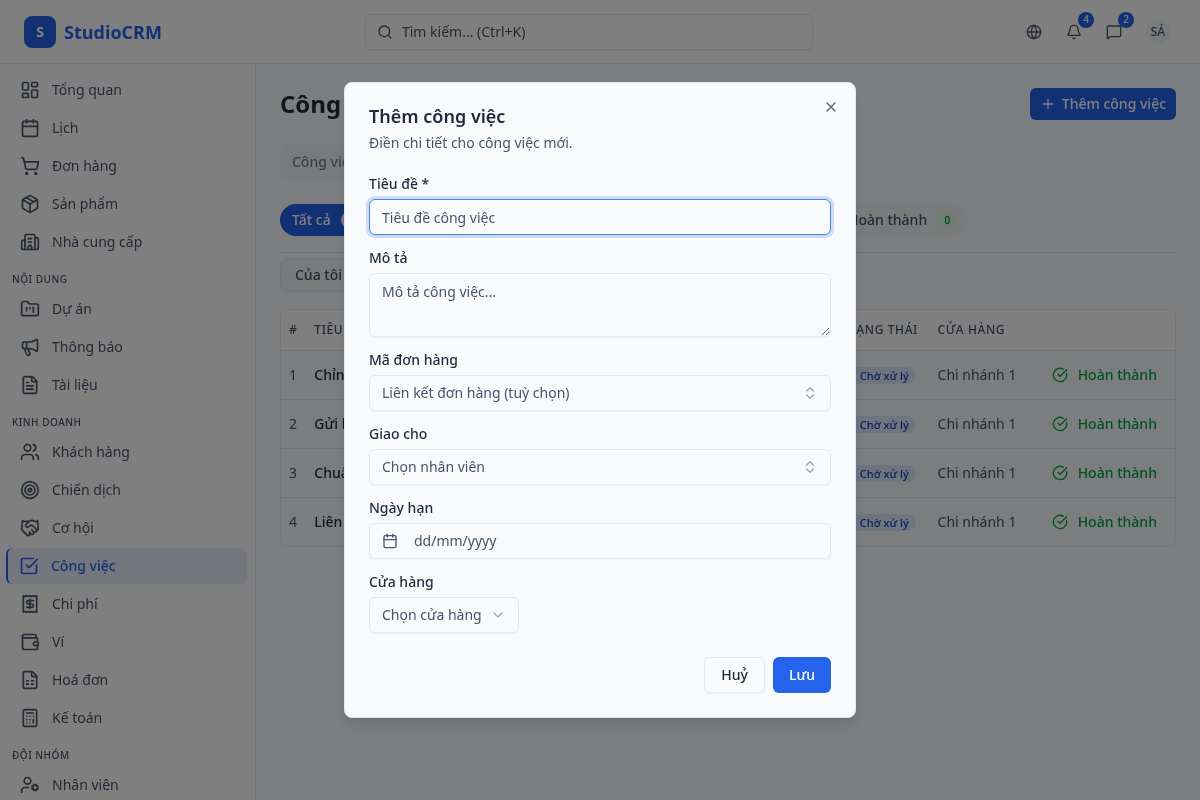The width and height of the screenshot is (1200, 800).
Task: Open the notifications bell icon
Action: click(x=1074, y=32)
